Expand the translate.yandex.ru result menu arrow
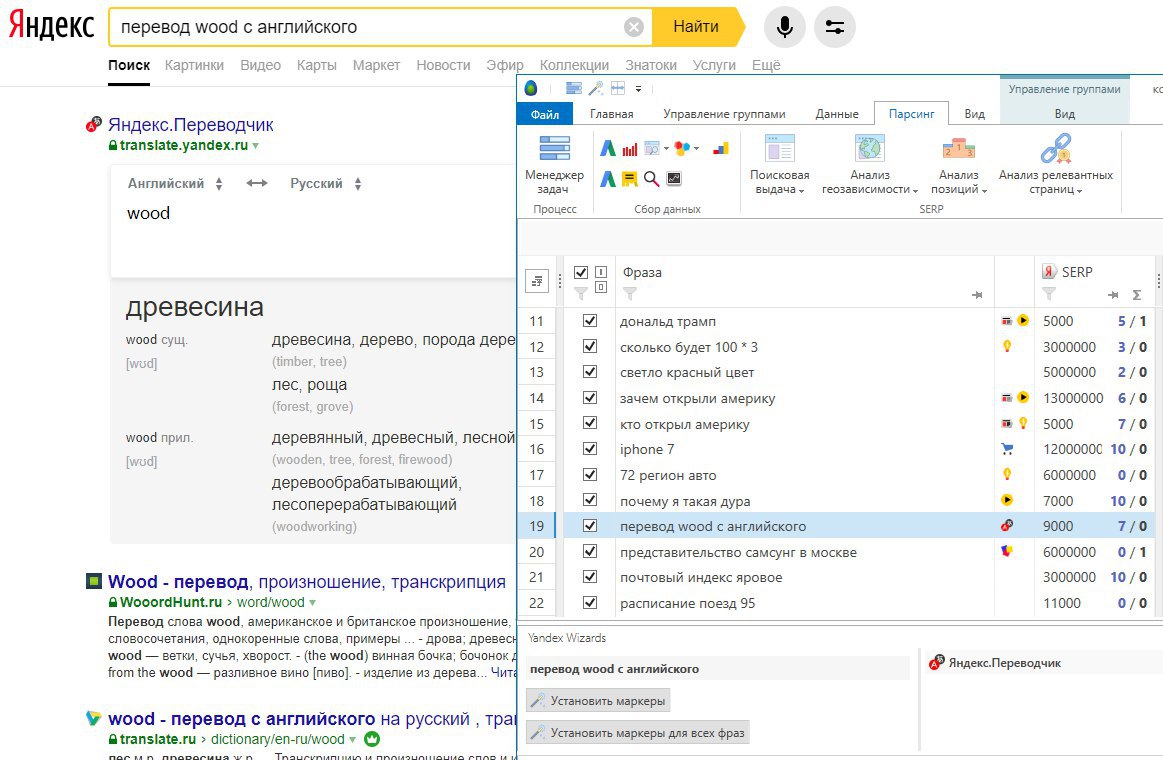Image resolution: width=1163 pixels, height=760 pixels. click(255, 146)
